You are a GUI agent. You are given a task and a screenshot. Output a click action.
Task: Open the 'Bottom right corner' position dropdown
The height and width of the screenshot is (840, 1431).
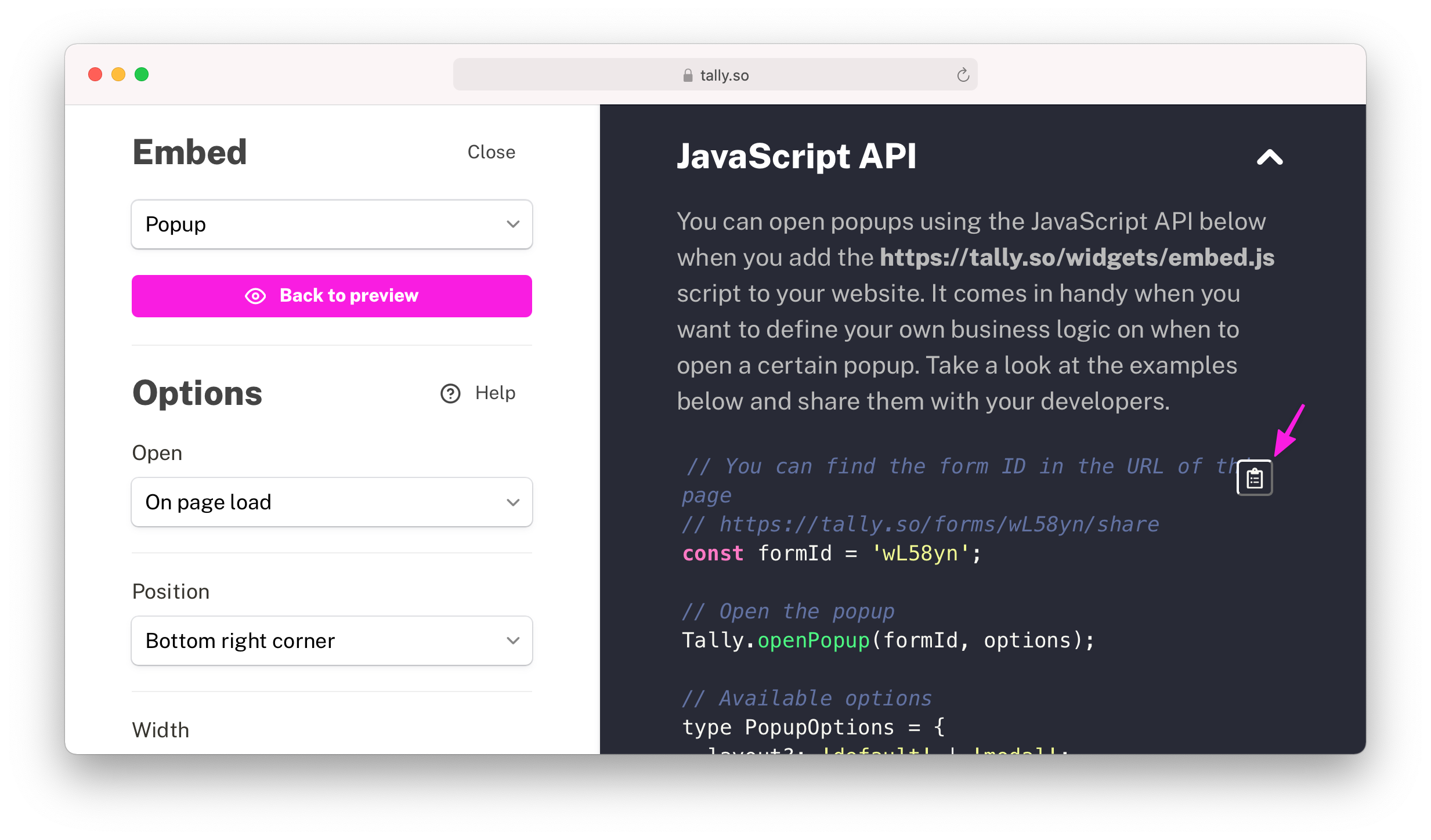(x=332, y=641)
